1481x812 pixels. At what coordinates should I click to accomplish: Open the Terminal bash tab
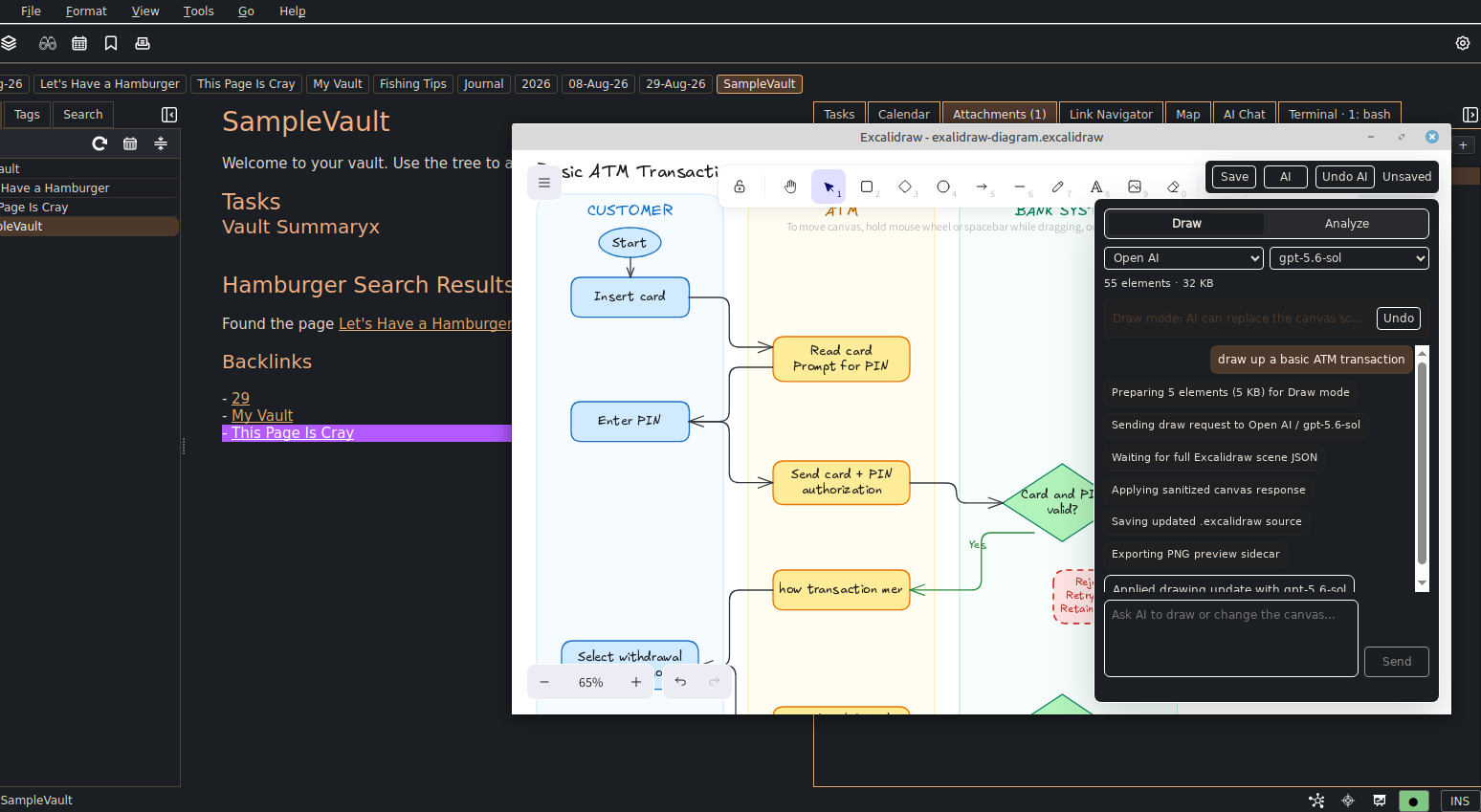[x=1339, y=114]
